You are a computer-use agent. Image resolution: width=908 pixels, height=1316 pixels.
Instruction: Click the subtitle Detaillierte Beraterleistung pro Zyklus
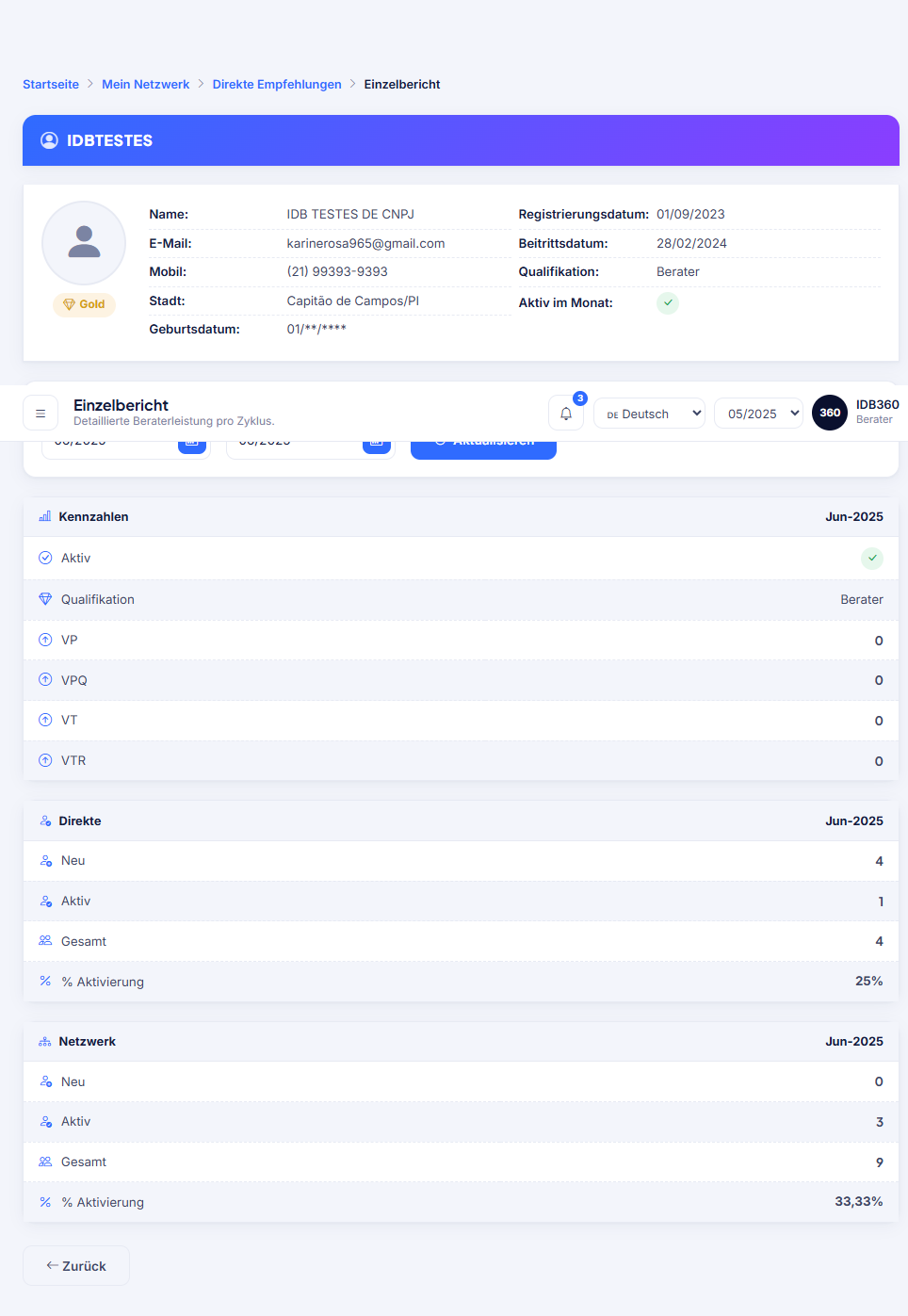(174, 421)
